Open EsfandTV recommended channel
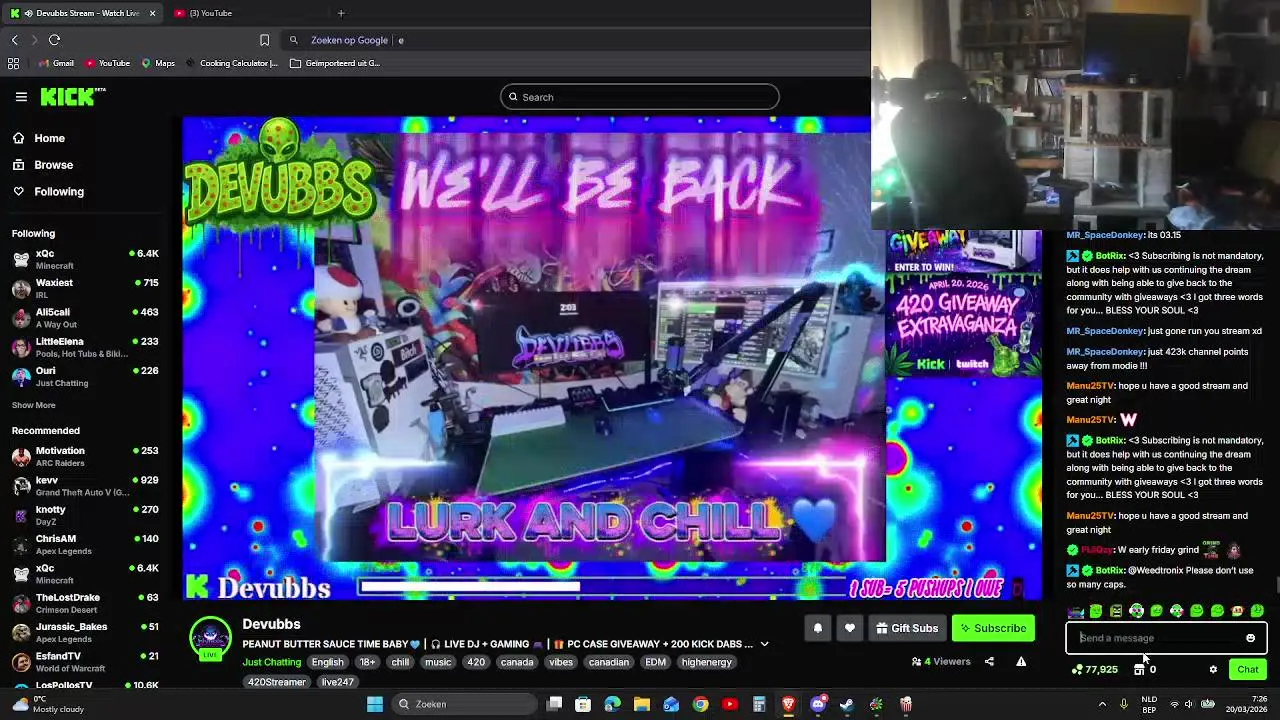 (x=85, y=661)
